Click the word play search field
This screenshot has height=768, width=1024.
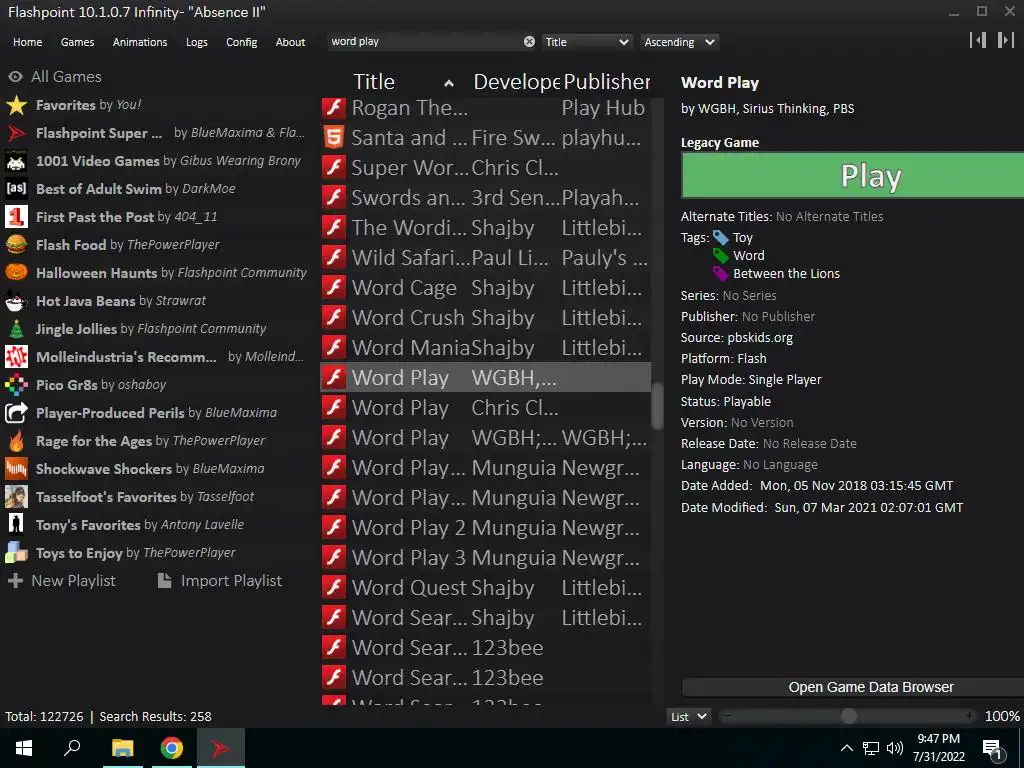pyautogui.click(x=424, y=41)
